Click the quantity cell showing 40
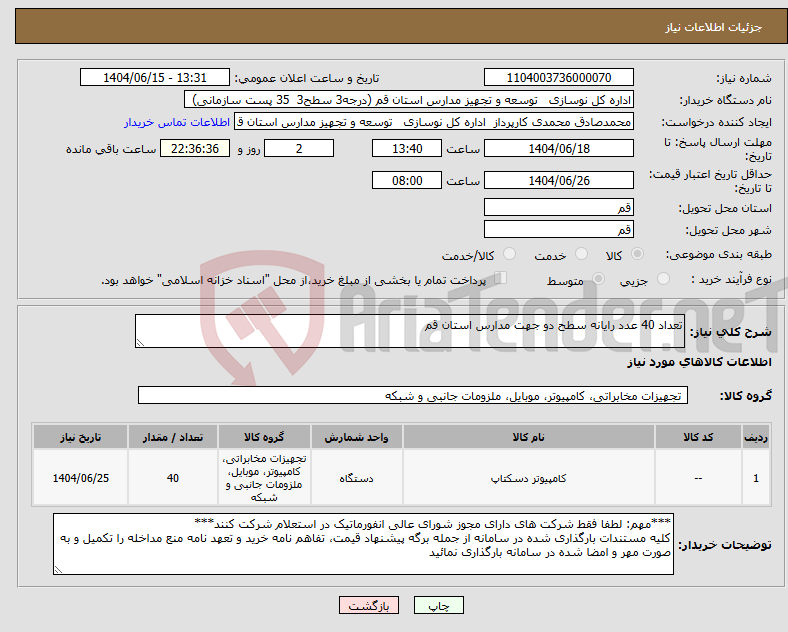 coord(173,478)
